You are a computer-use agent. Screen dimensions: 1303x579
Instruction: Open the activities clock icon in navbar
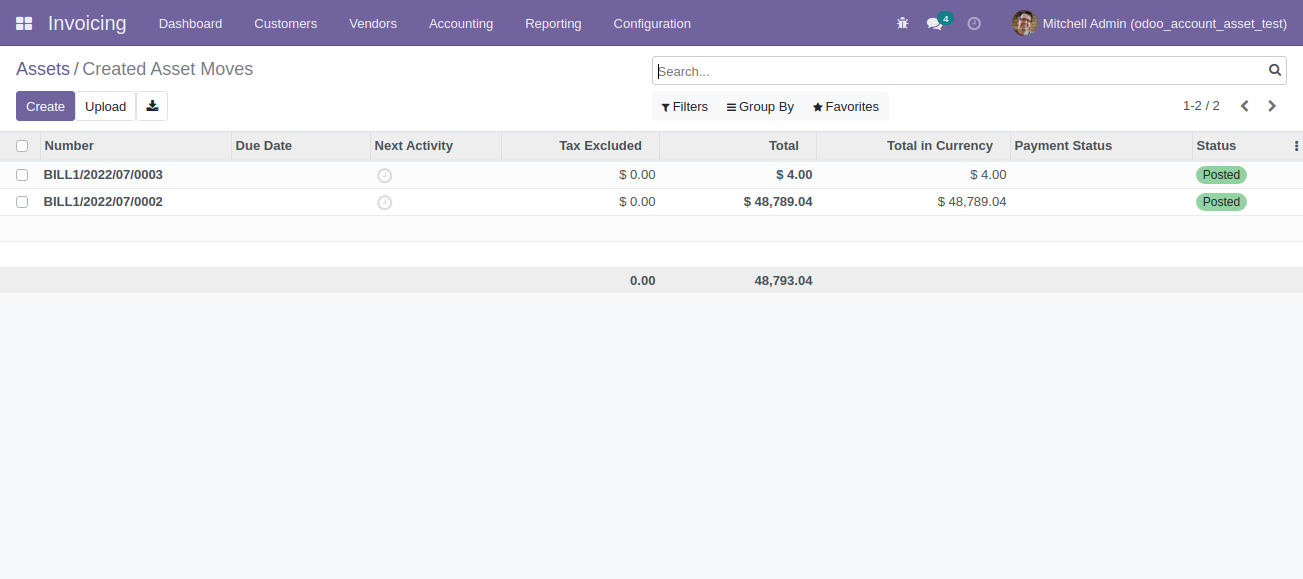coord(974,23)
